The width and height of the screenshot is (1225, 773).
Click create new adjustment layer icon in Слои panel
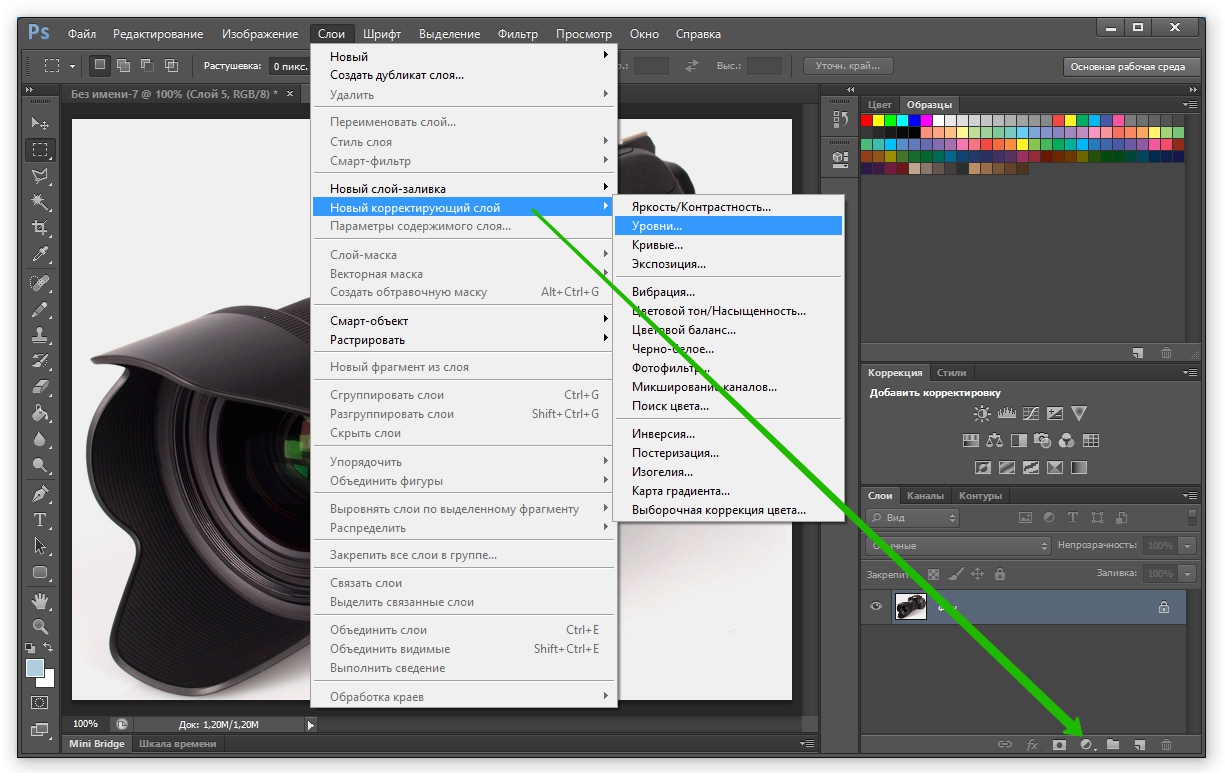pyautogui.click(x=1087, y=744)
